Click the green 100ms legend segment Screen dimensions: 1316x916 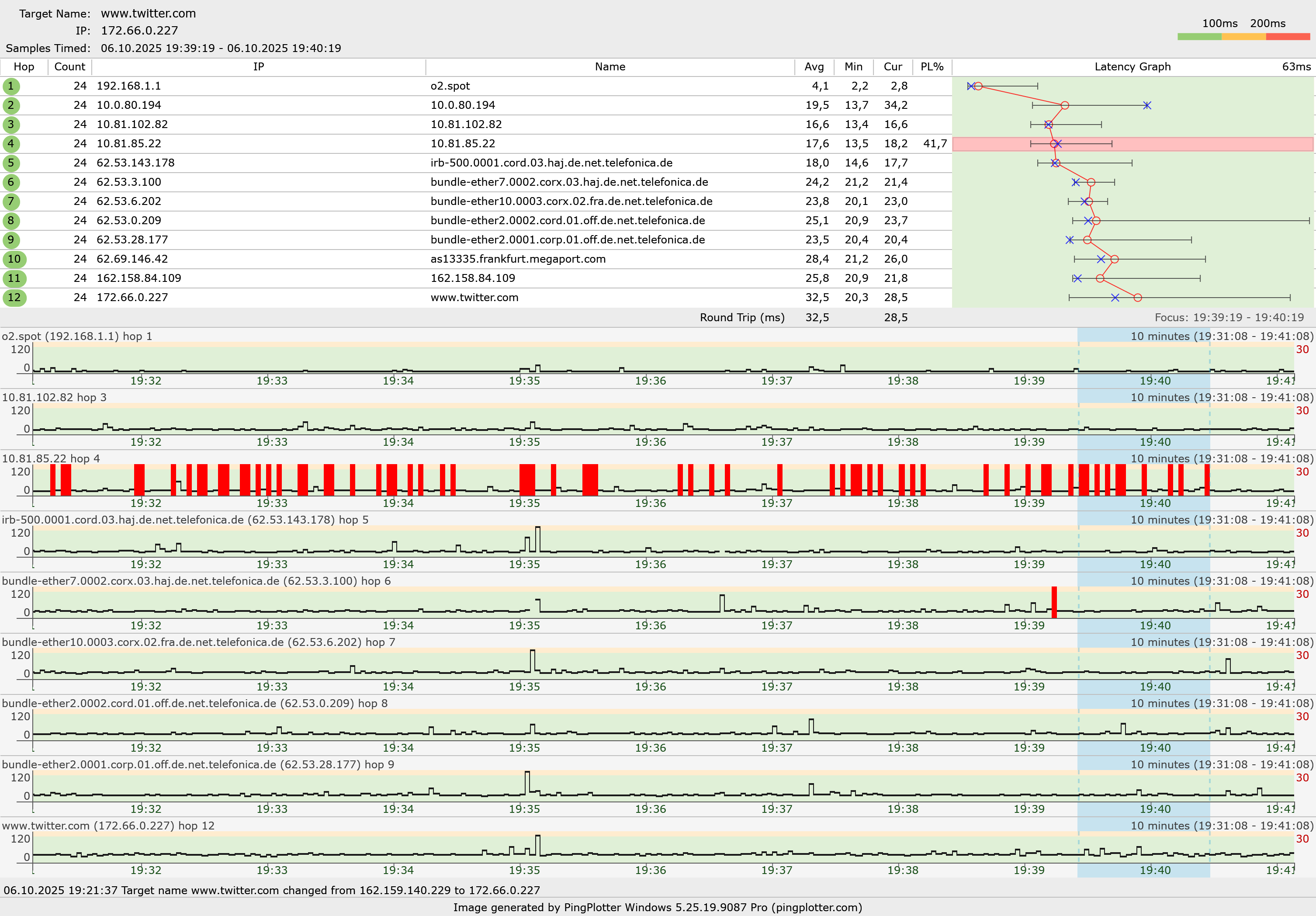(1199, 37)
